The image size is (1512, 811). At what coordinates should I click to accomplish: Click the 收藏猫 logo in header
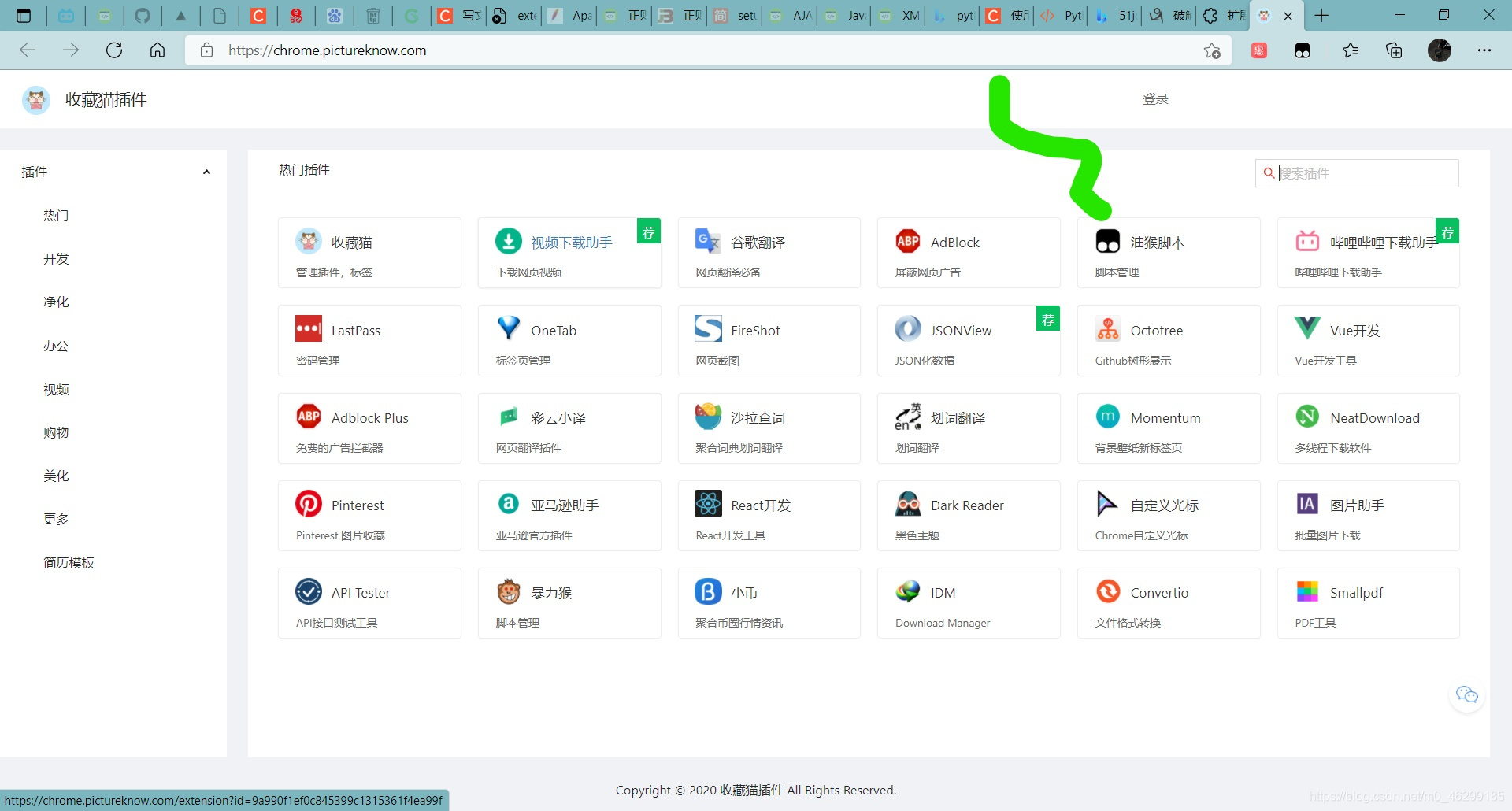[36, 100]
